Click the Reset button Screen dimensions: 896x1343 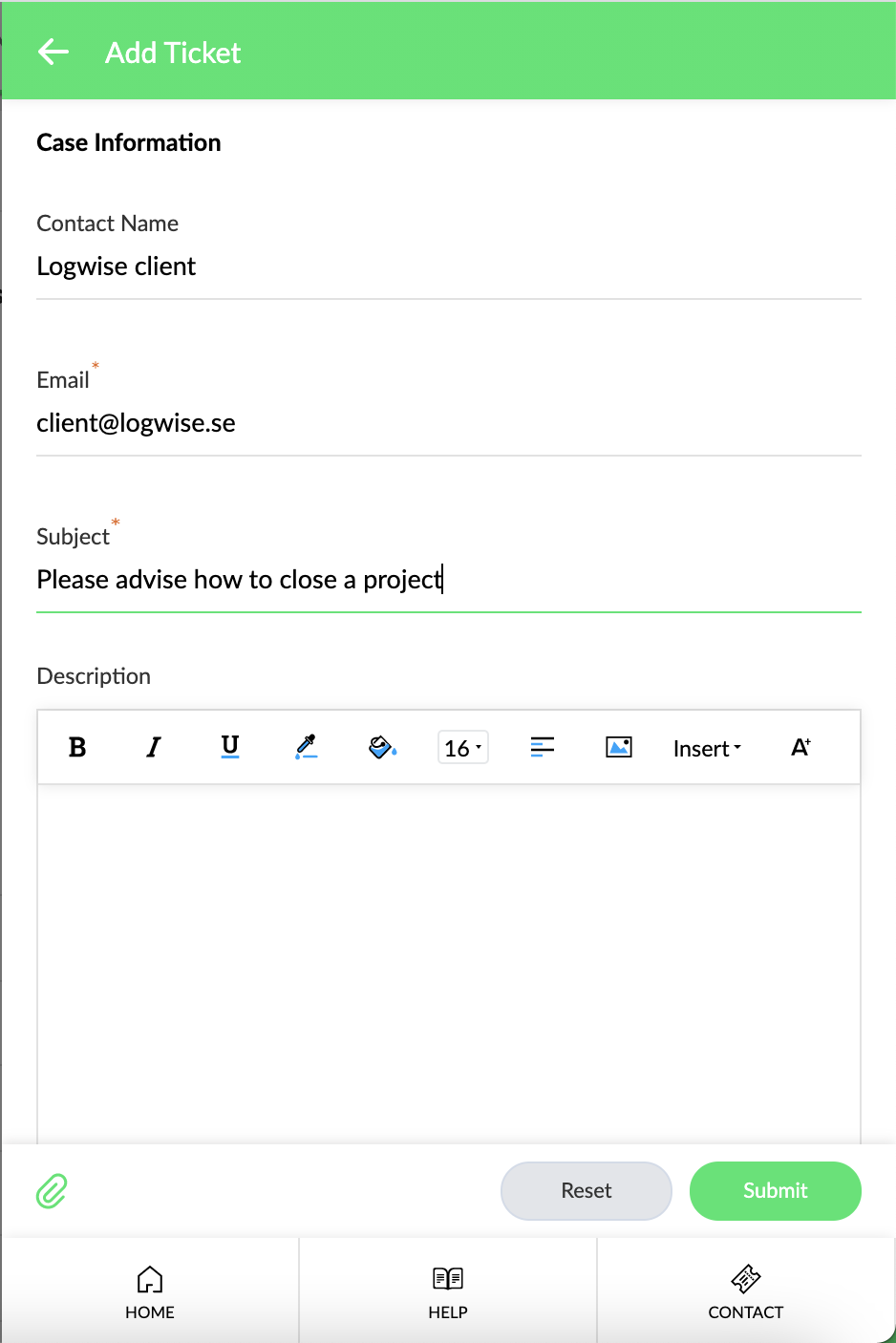click(587, 1191)
